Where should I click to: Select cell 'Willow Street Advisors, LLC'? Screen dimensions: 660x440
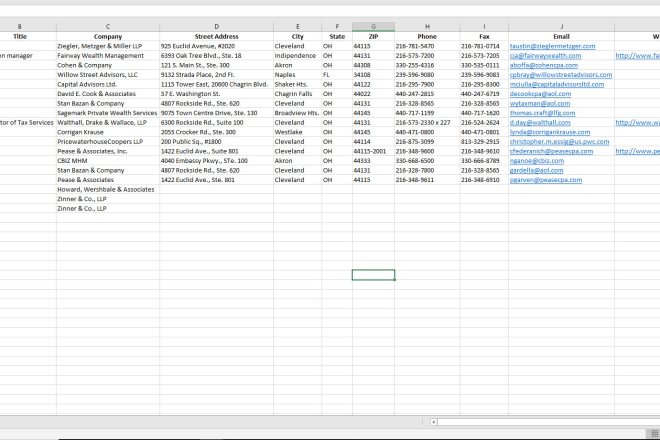click(108, 75)
